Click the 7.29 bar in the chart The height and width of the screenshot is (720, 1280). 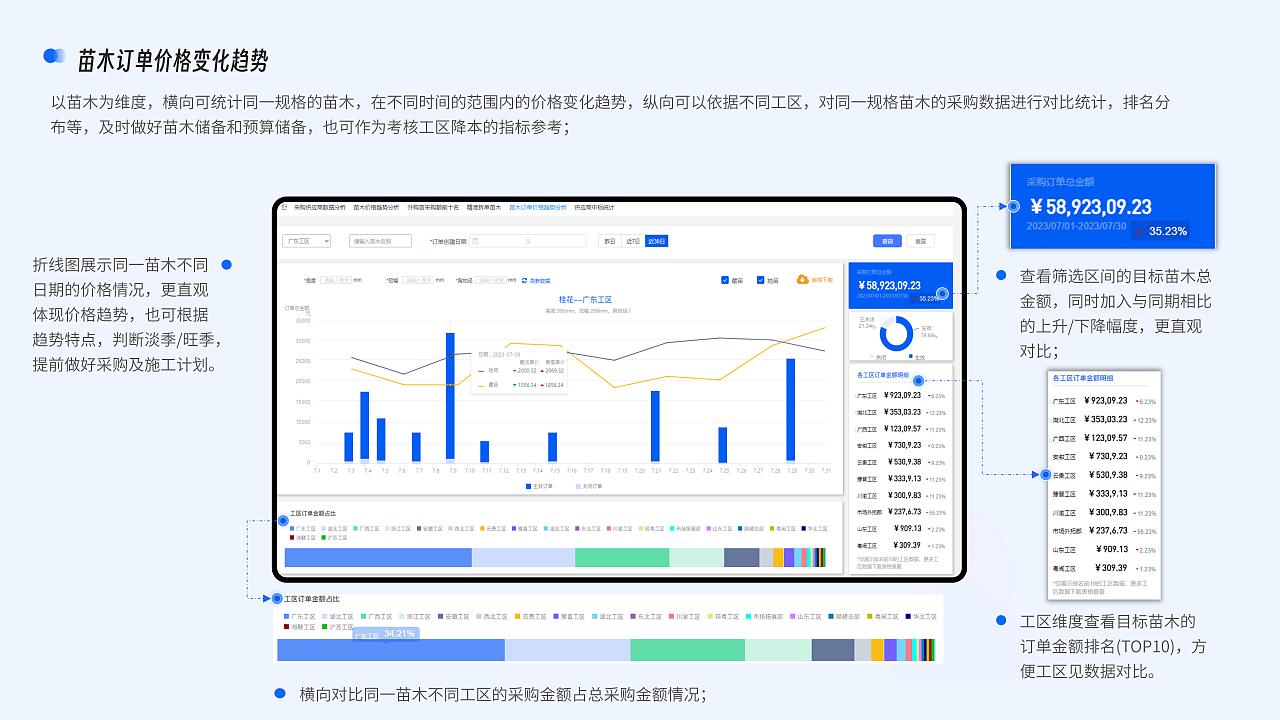[791, 410]
